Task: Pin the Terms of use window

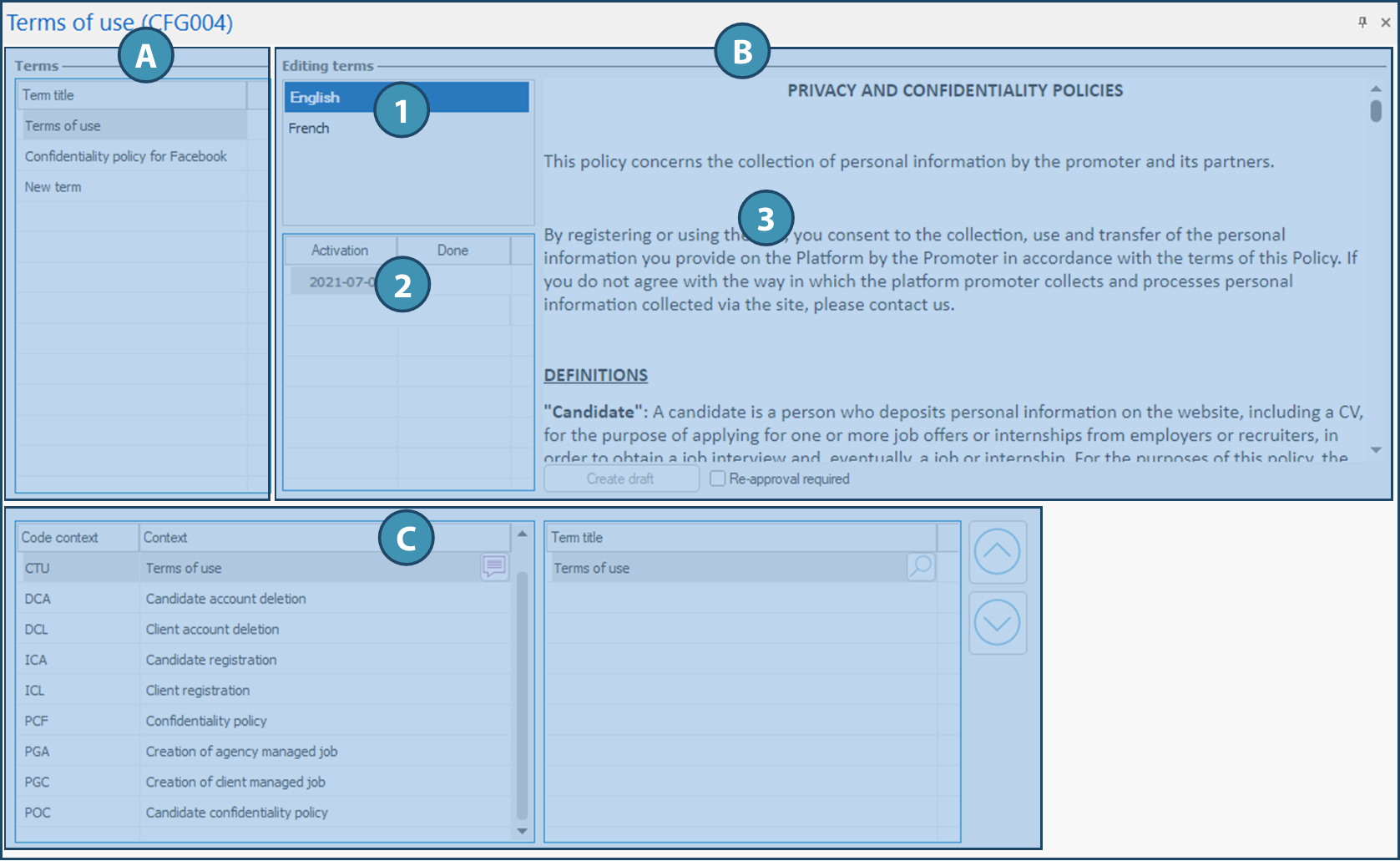Action: click(x=1362, y=23)
